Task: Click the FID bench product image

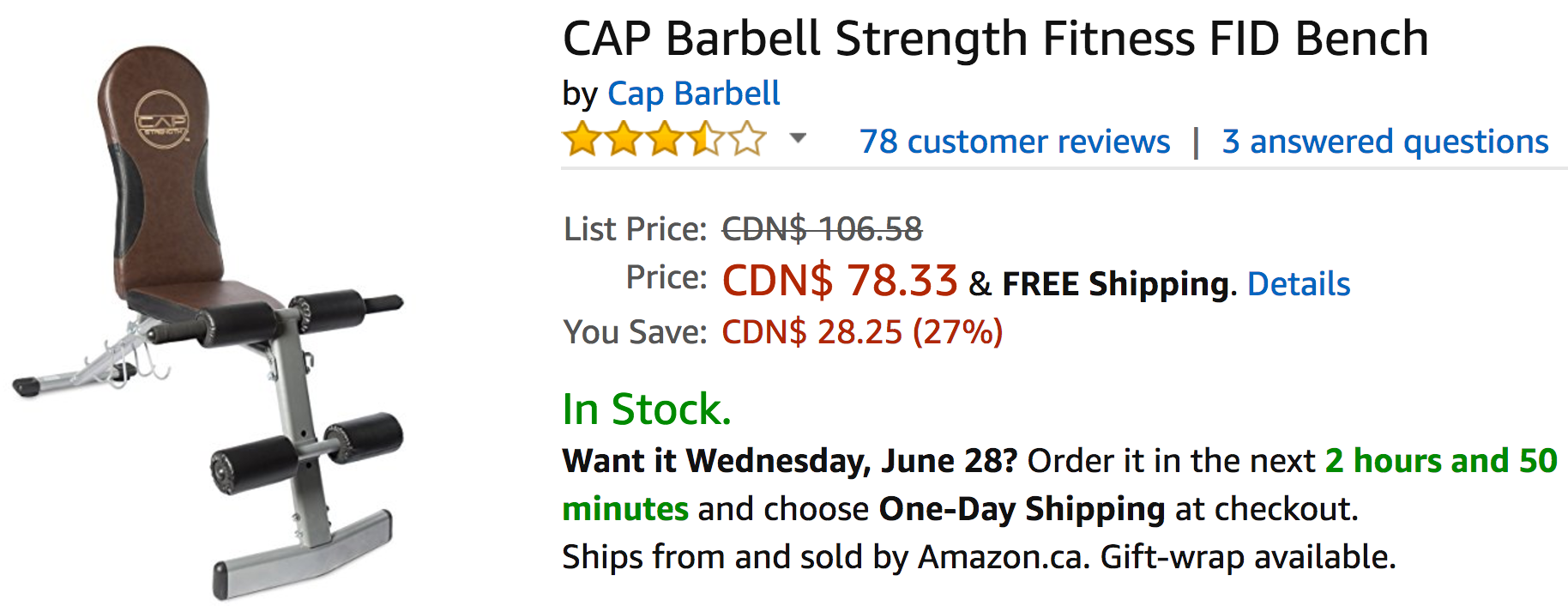Action: 208,322
